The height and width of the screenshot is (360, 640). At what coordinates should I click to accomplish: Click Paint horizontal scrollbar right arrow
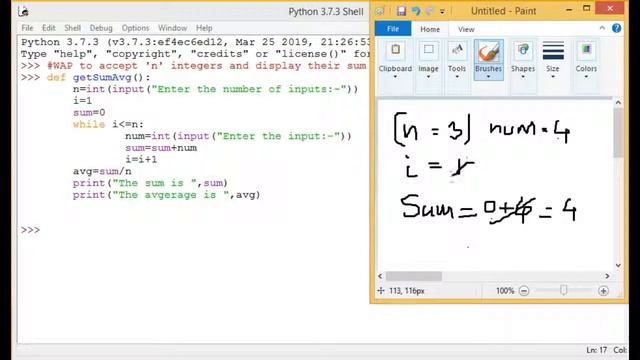607,276
